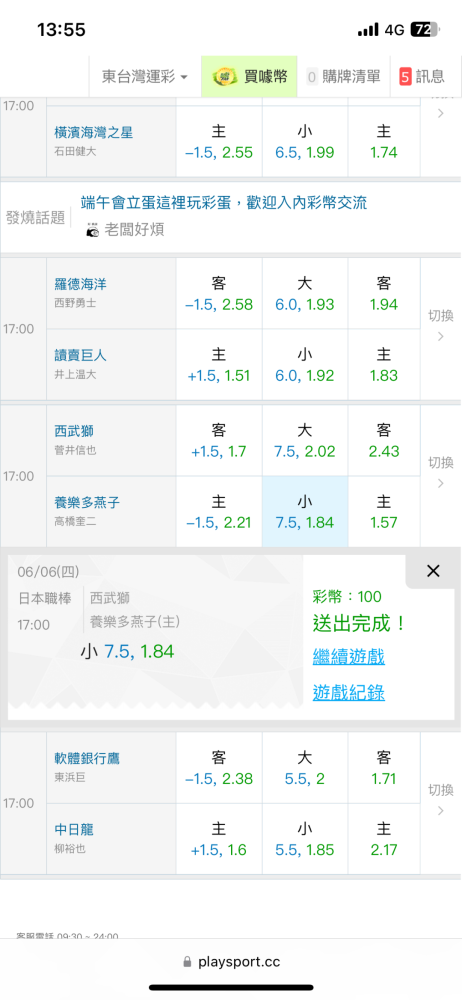The height and width of the screenshot is (1000, 462).
Task: Tap the 買噱幣 coin button
Action: pos(250,77)
